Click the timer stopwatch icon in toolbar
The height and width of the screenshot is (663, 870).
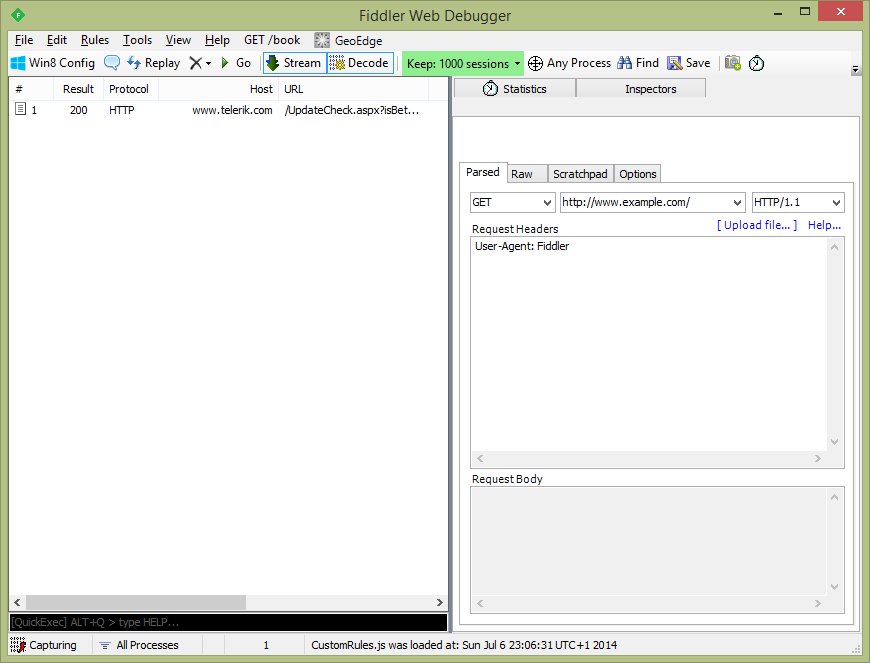[757, 63]
